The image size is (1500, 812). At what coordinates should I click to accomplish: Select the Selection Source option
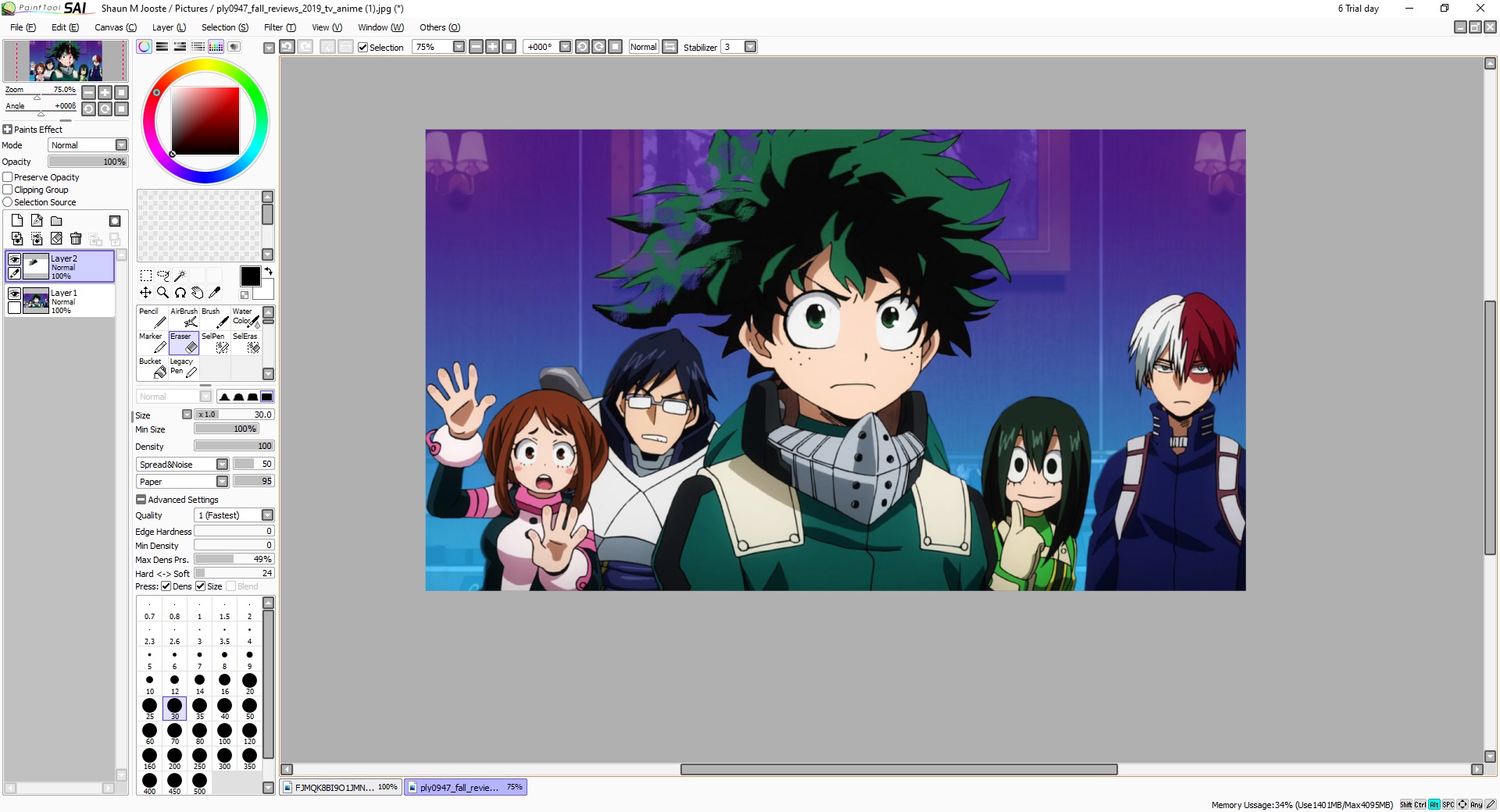[x=8, y=202]
